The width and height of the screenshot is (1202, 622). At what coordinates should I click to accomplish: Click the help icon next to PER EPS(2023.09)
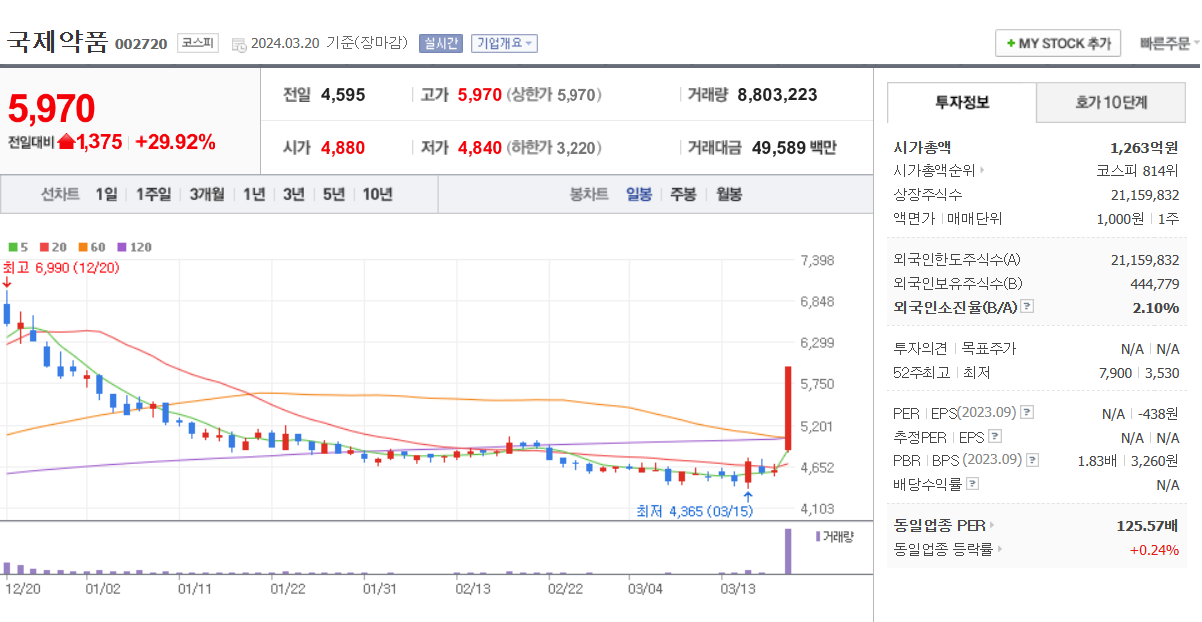click(1027, 413)
